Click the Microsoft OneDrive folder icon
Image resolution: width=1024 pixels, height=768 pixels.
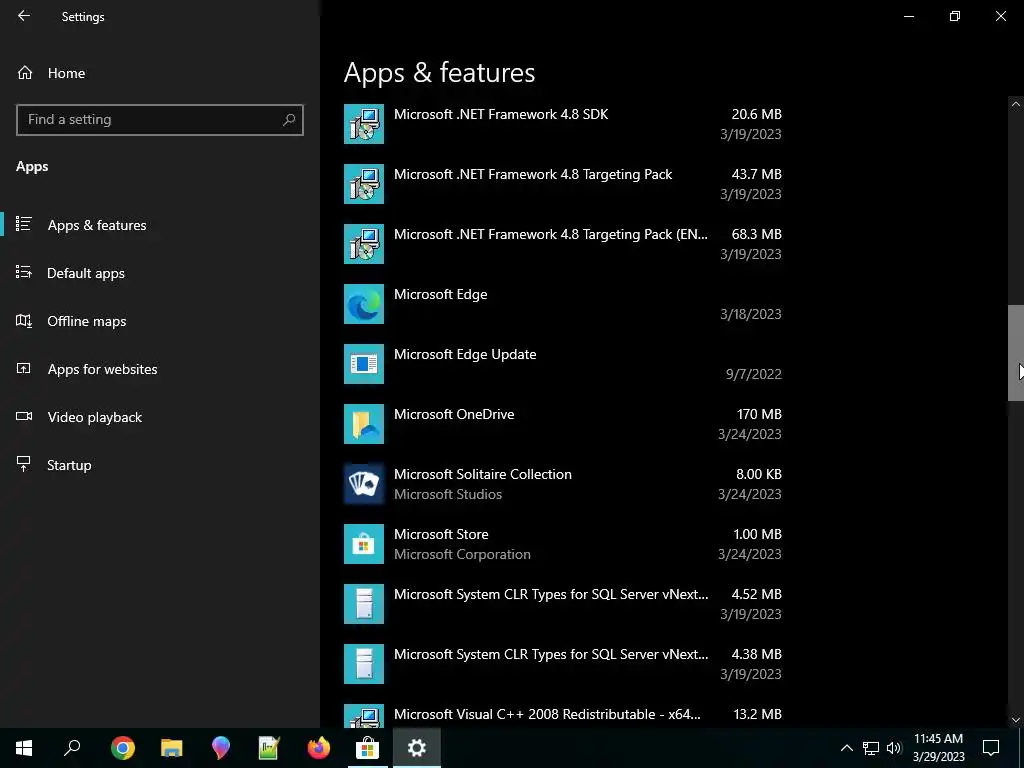tap(364, 424)
